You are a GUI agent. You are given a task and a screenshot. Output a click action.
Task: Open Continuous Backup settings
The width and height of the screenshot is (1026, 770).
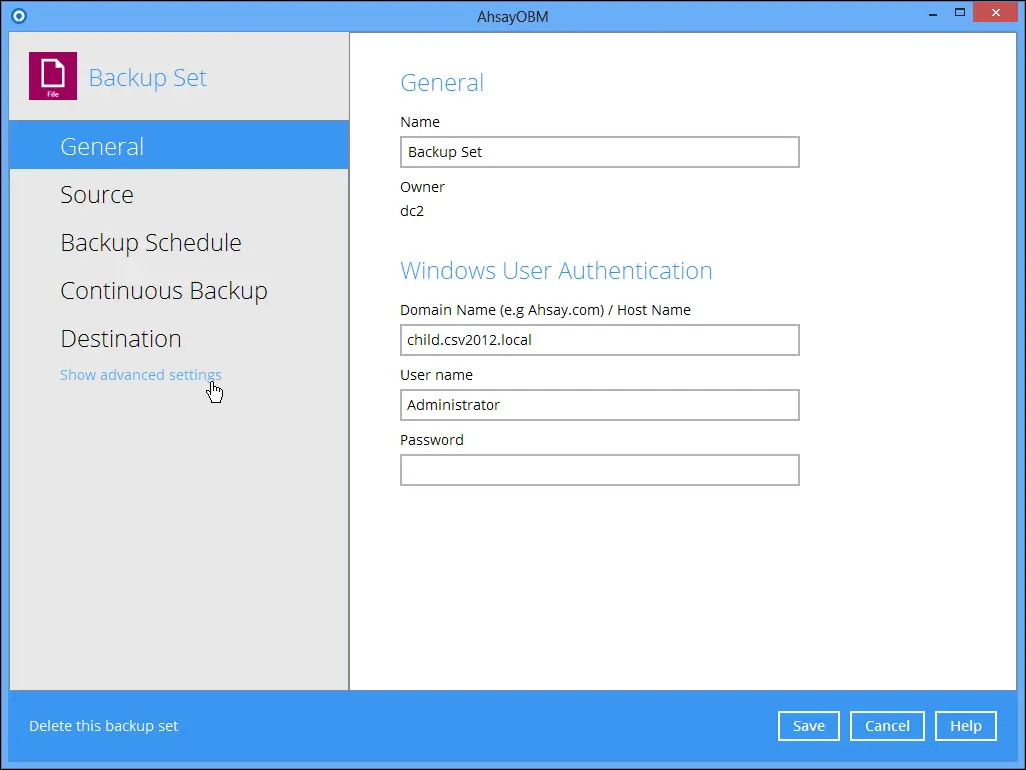pyautogui.click(x=164, y=291)
